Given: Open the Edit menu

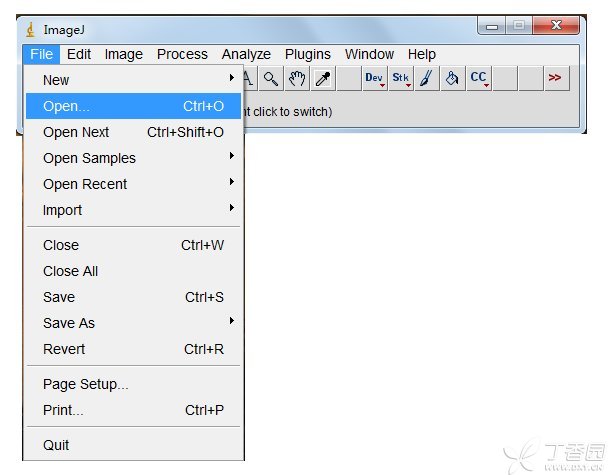Looking at the screenshot, I should point(79,54).
